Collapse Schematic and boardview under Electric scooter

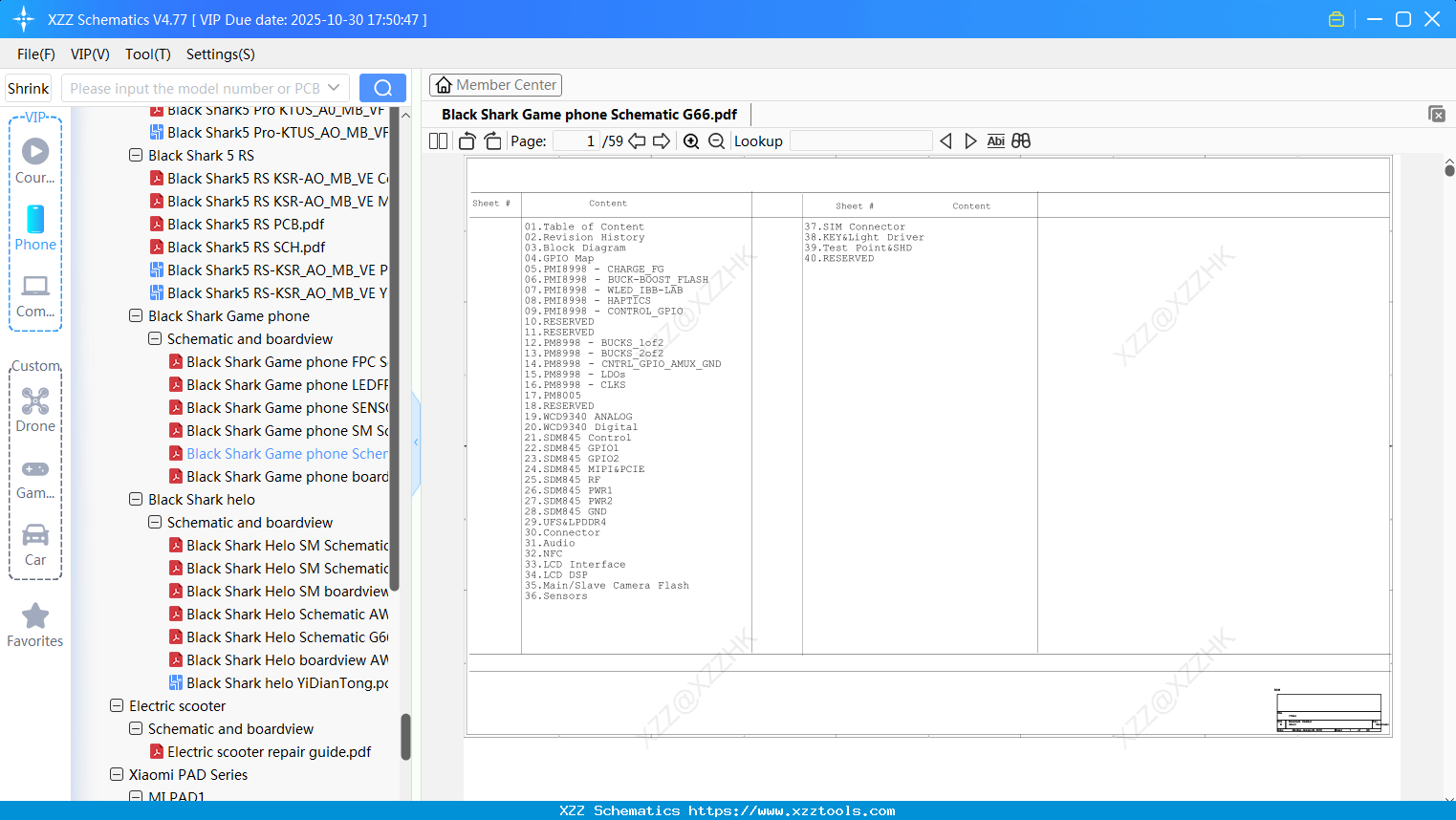[x=136, y=728]
